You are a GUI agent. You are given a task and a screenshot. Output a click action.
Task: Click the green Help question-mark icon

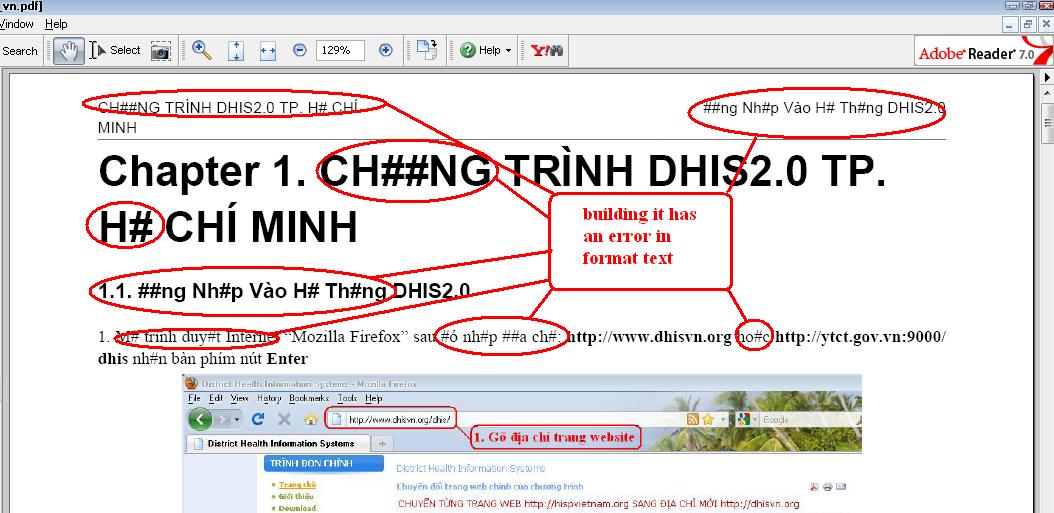pos(468,50)
